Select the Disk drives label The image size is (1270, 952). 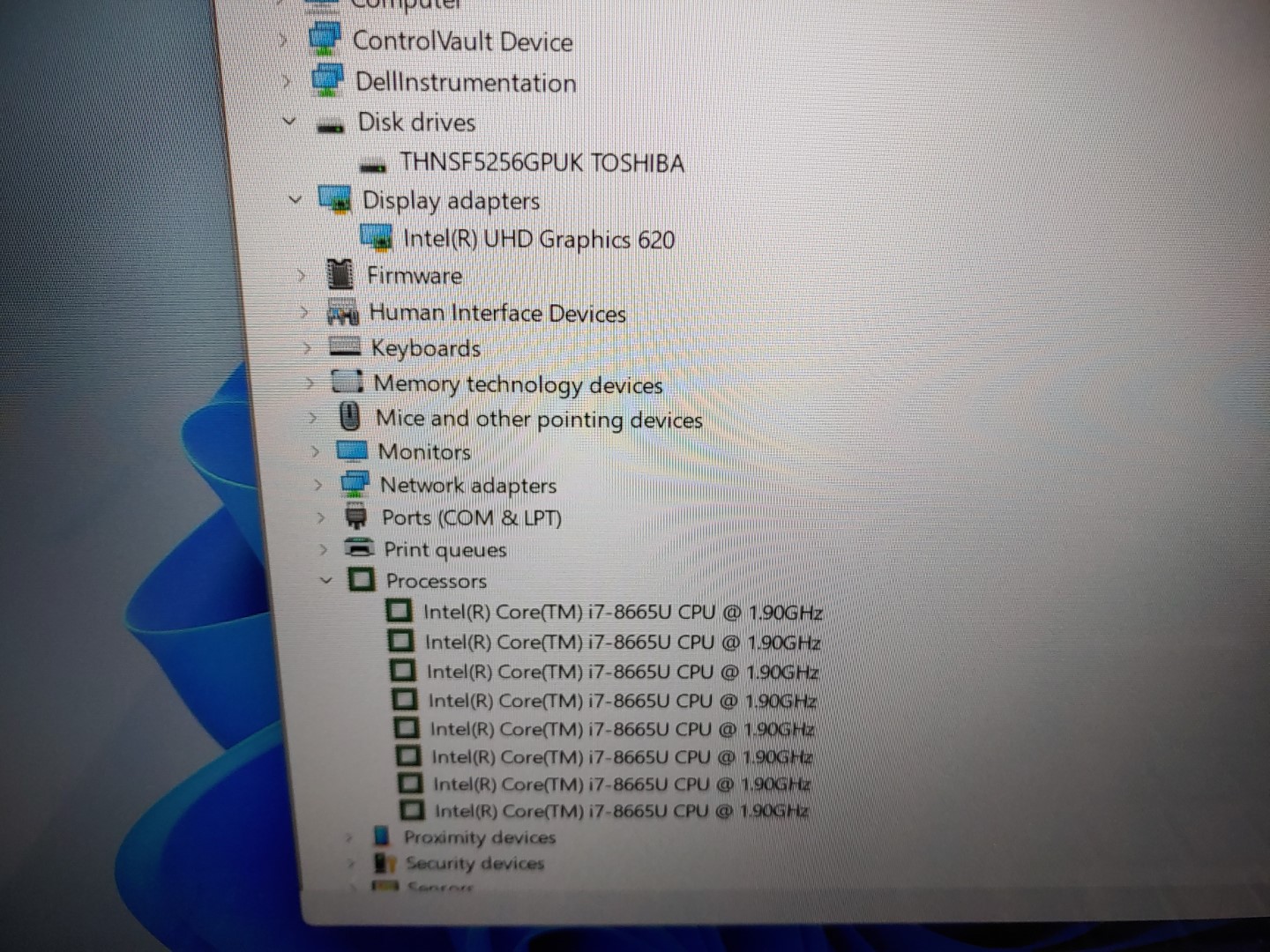(416, 122)
